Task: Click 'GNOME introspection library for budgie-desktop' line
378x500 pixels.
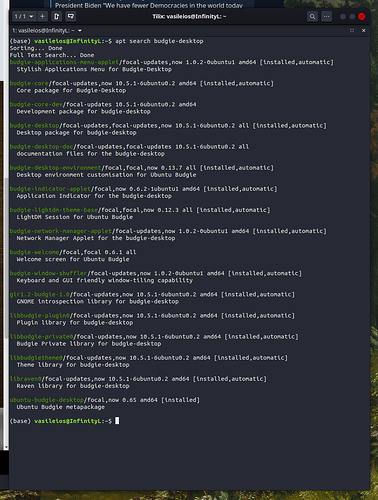Action: tap(98, 301)
